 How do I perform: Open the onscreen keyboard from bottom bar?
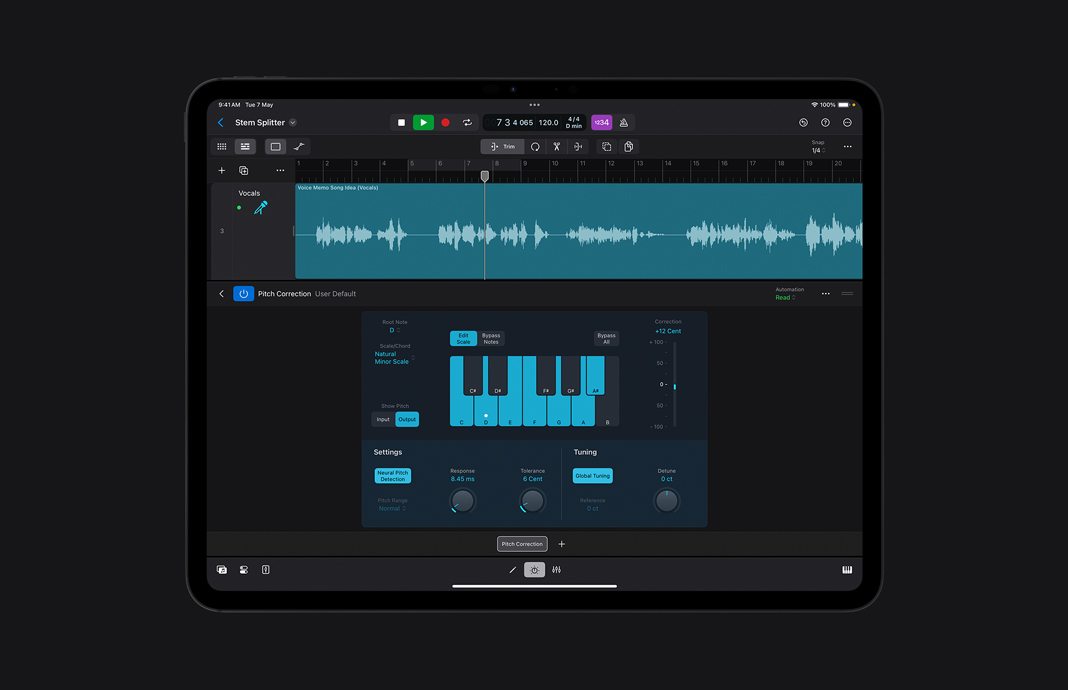coord(847,569)
